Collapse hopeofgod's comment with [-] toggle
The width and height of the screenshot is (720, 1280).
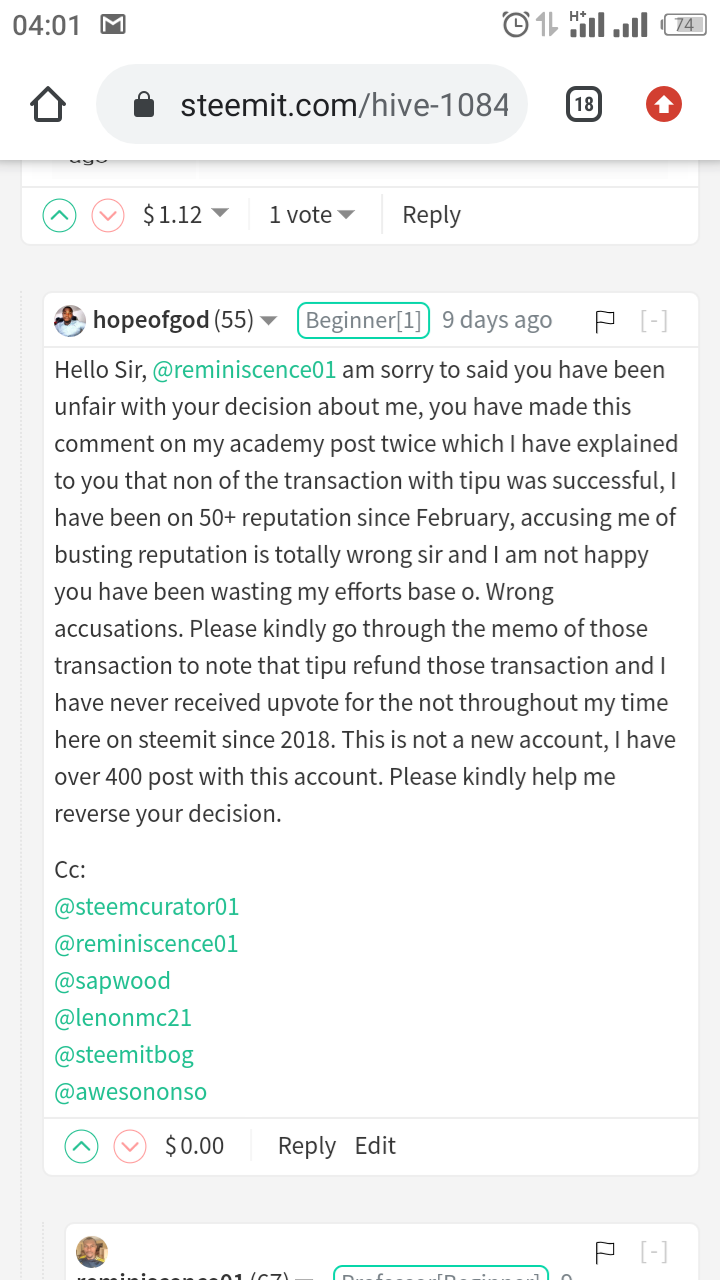point(654,321)
